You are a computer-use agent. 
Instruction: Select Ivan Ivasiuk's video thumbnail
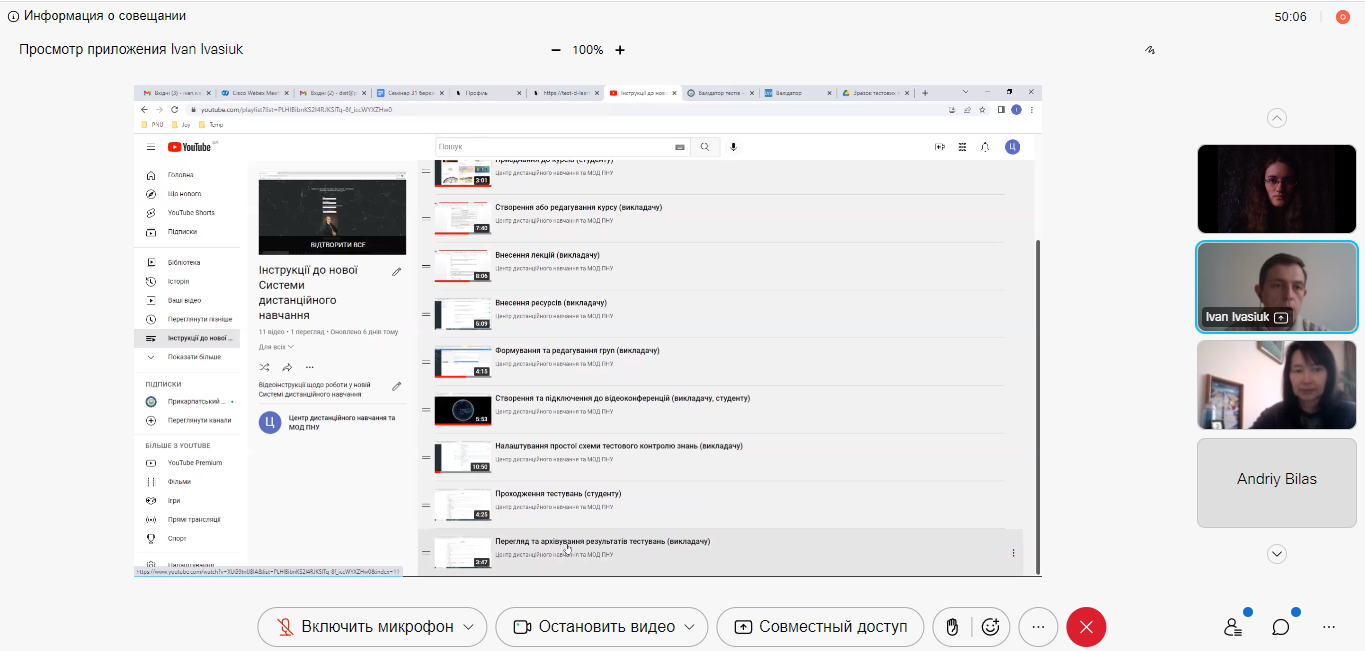coord(1277,287)
